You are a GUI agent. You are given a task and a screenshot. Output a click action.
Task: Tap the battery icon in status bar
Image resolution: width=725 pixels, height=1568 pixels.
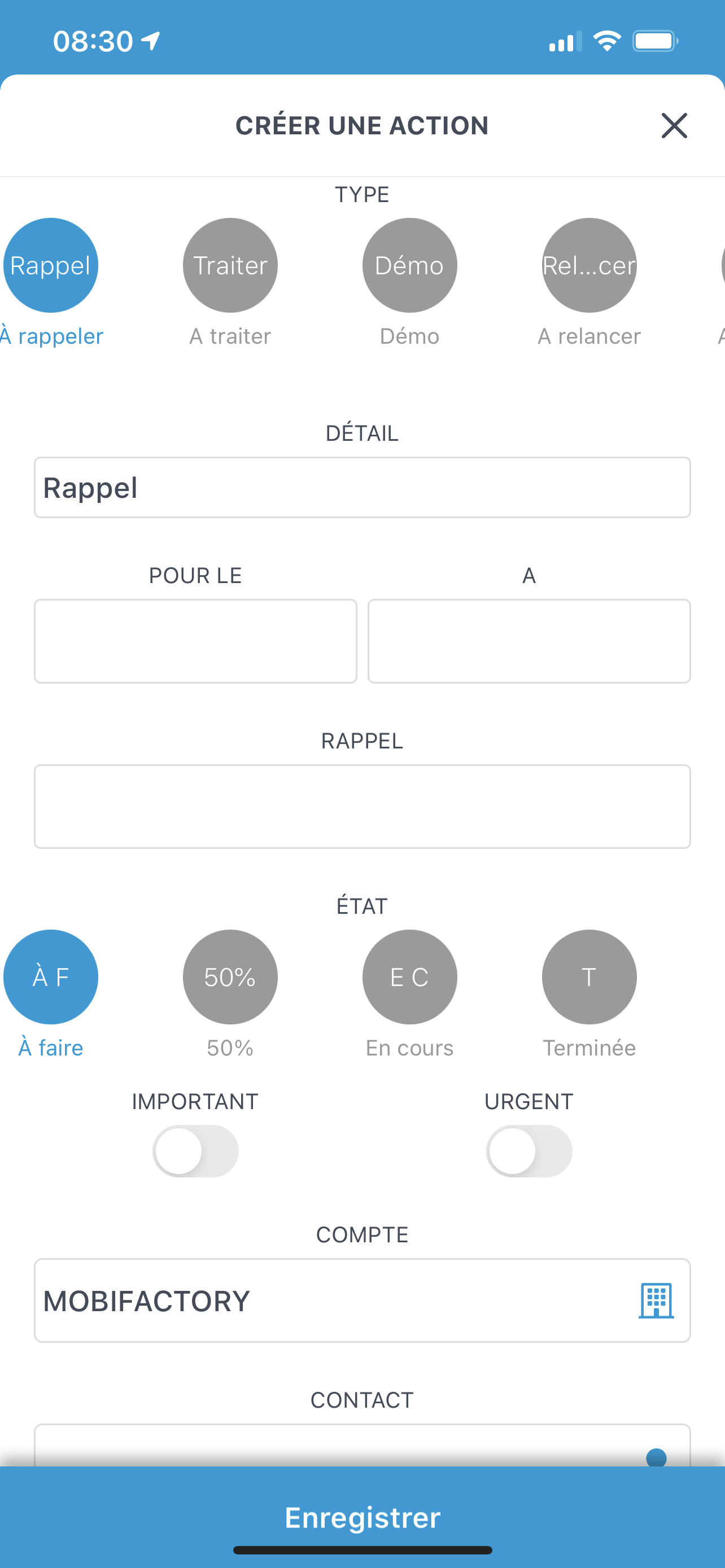click(655, 41)
